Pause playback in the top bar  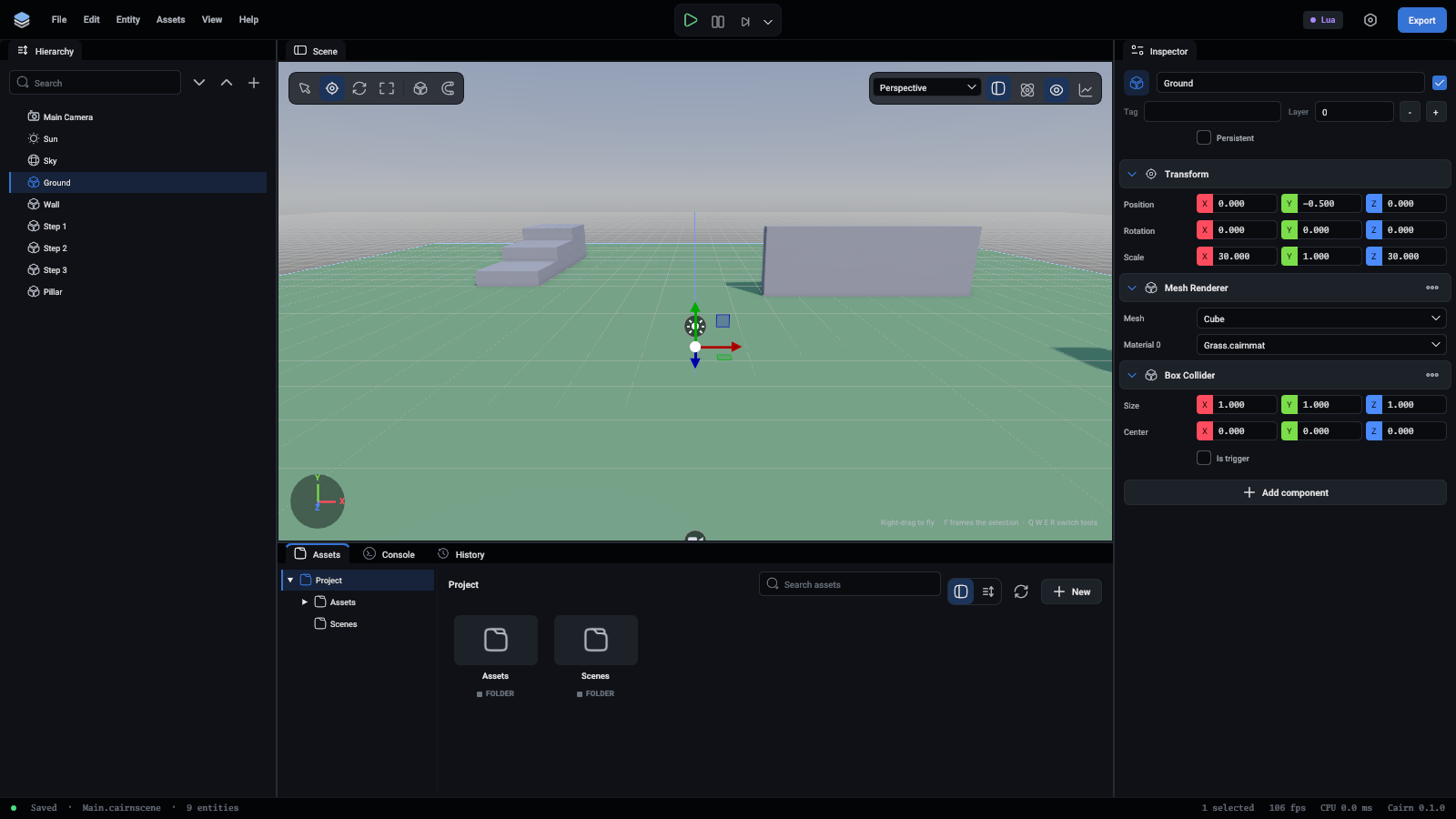coord(718,21)
